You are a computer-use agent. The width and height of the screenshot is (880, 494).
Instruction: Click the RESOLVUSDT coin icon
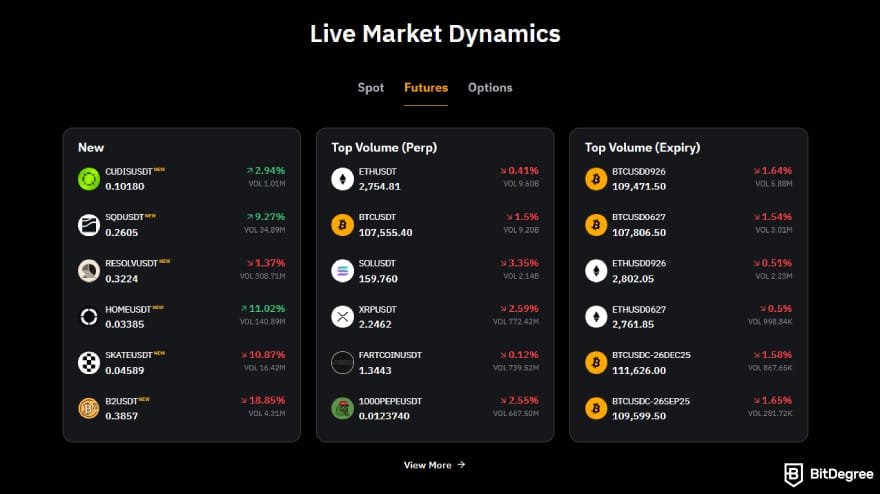[89, 271]
